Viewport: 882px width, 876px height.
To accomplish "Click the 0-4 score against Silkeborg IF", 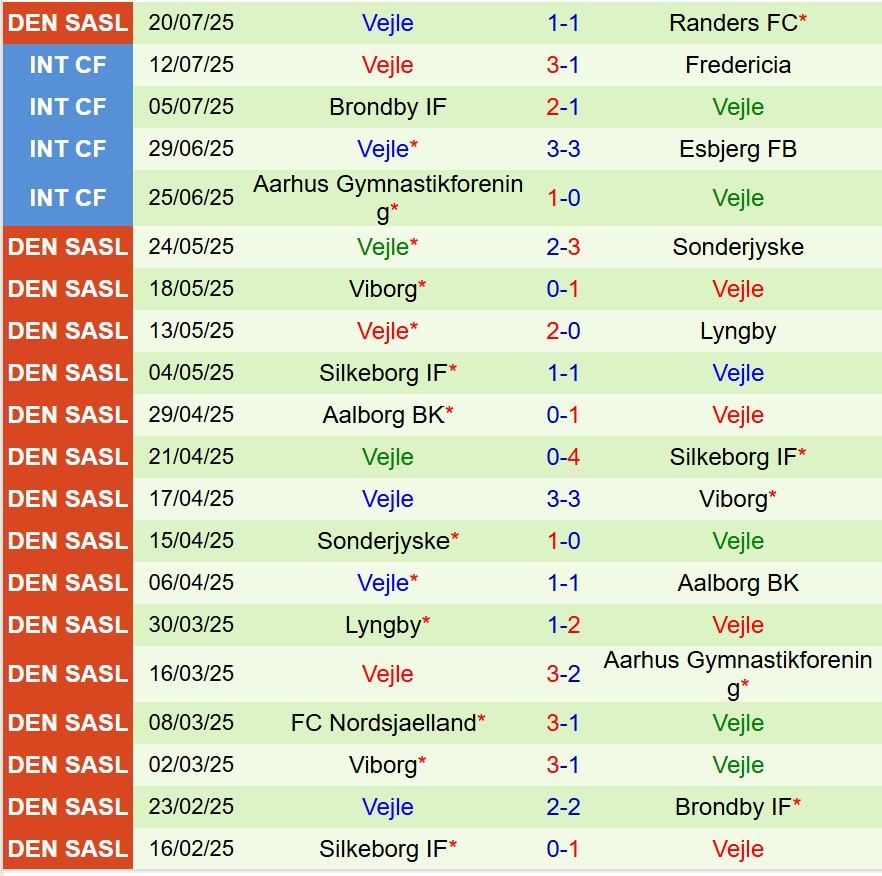I will pyautogui.click(x=563, y=457).
